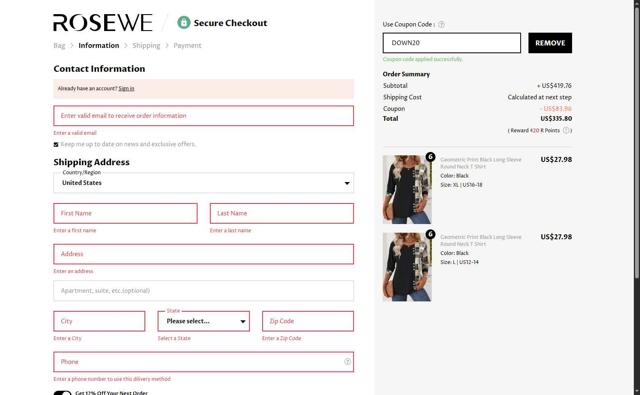Focus the email input field
The image size is (640, 395).
(203, 116)
